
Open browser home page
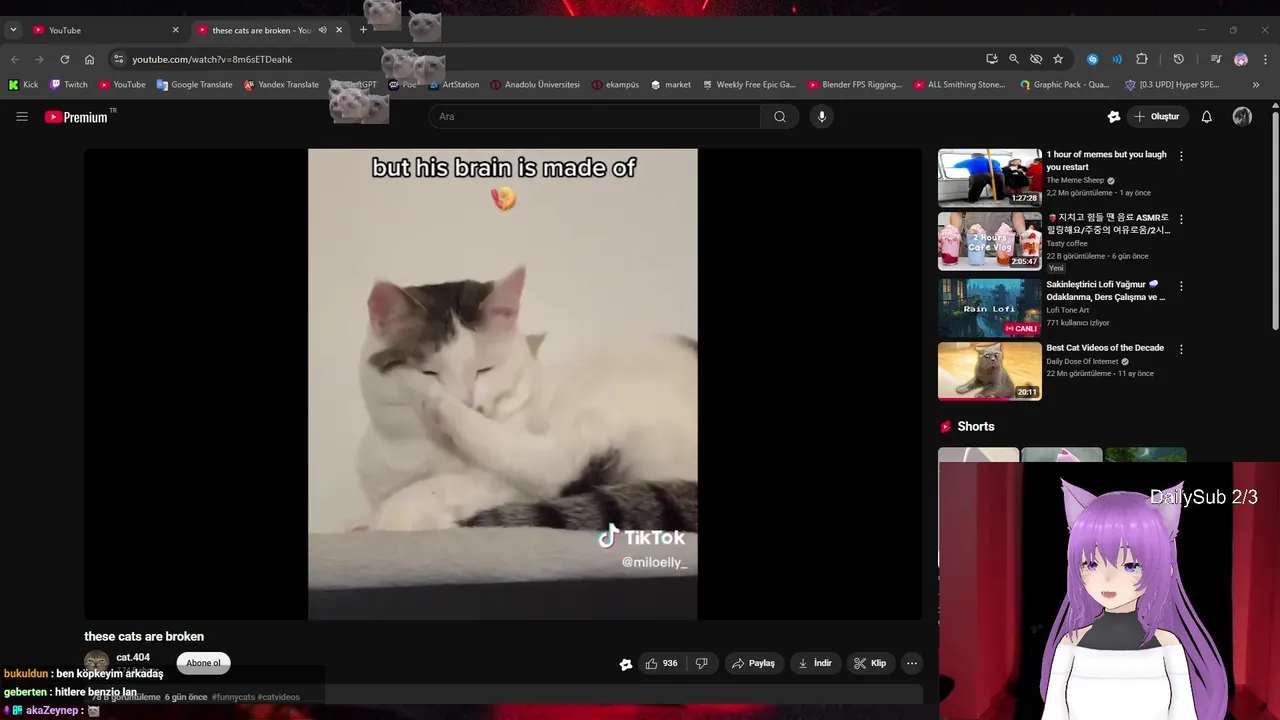(89, 59)
